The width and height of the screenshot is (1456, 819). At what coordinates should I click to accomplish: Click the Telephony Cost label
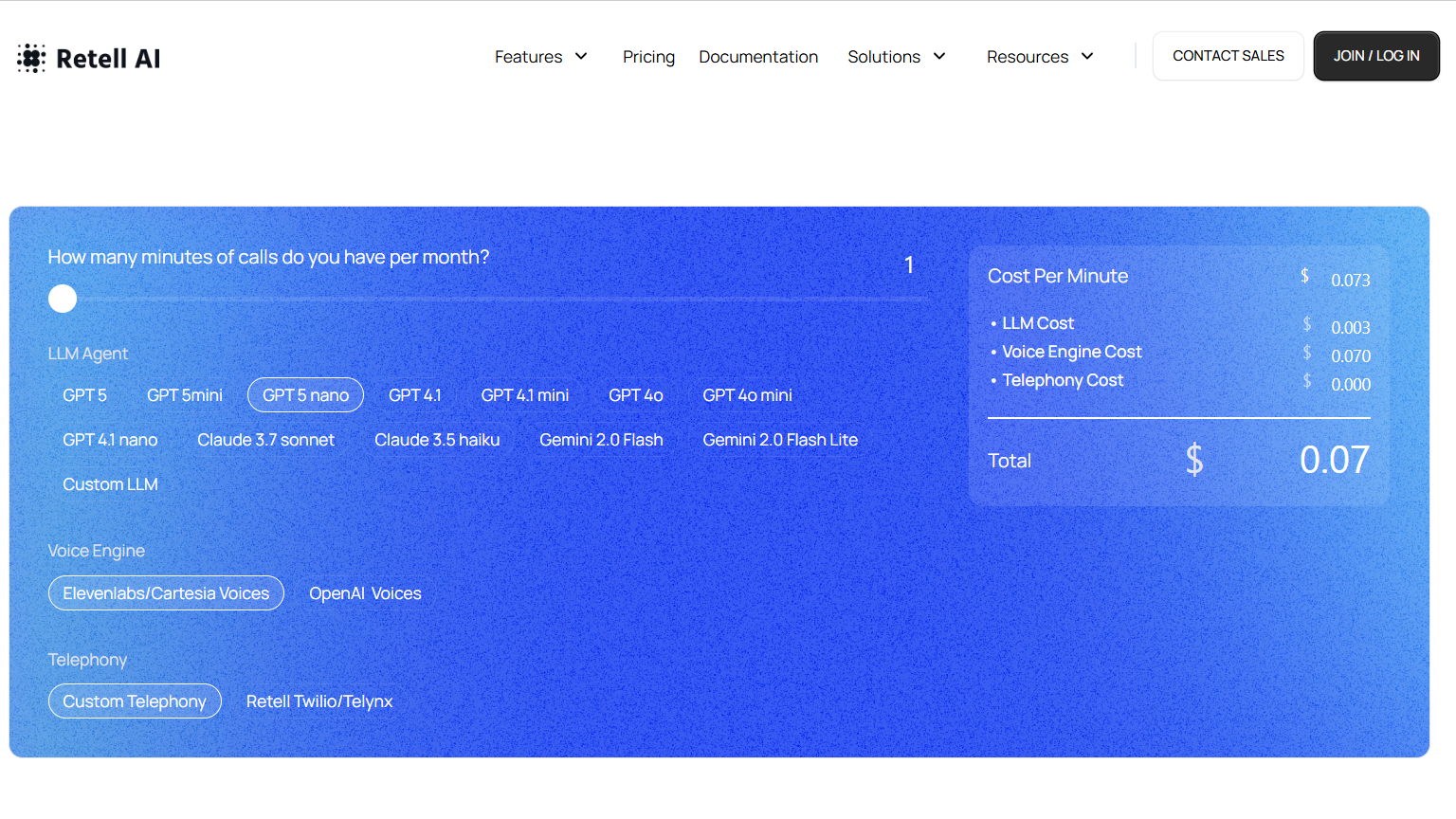click(x=1063, y=380)
